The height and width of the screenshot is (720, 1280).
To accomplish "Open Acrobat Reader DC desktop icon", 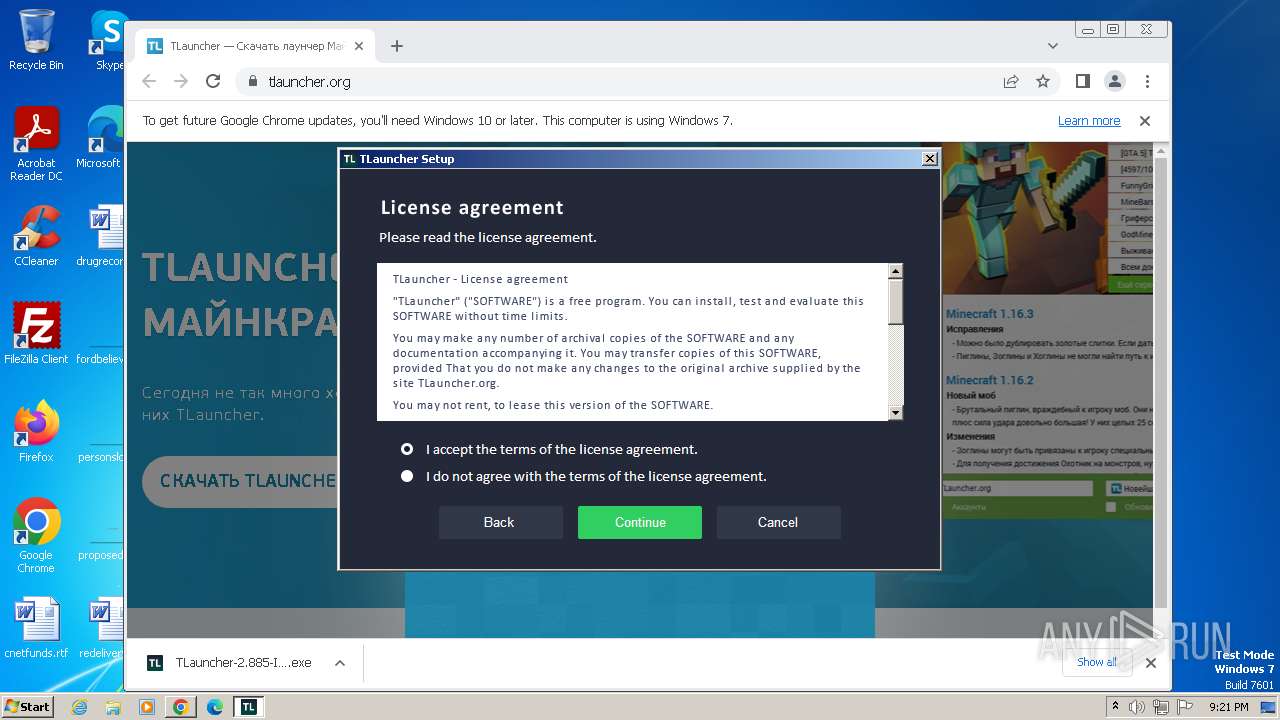I will [36, 144].
